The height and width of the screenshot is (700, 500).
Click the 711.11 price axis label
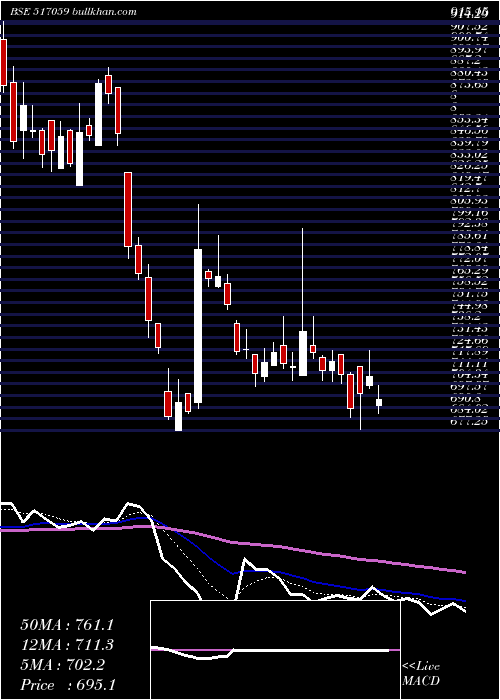click(x=469, y=366)
